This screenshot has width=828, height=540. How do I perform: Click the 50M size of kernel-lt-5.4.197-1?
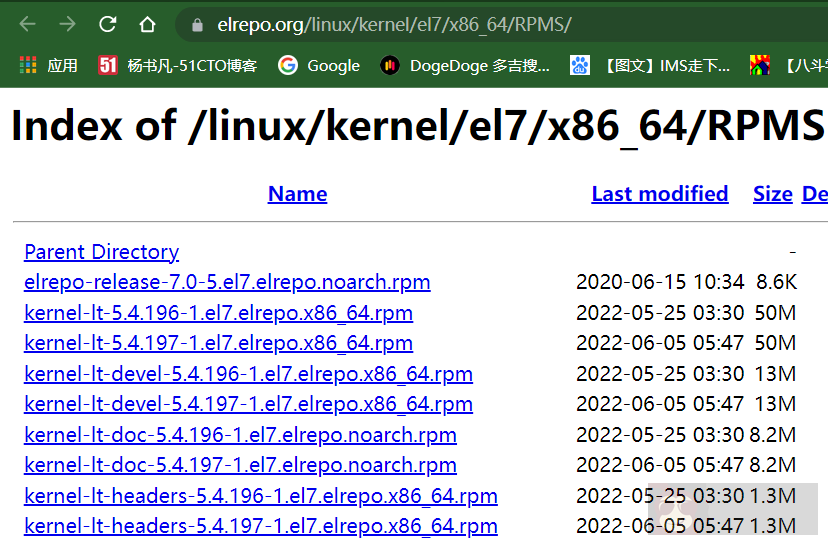775,343
